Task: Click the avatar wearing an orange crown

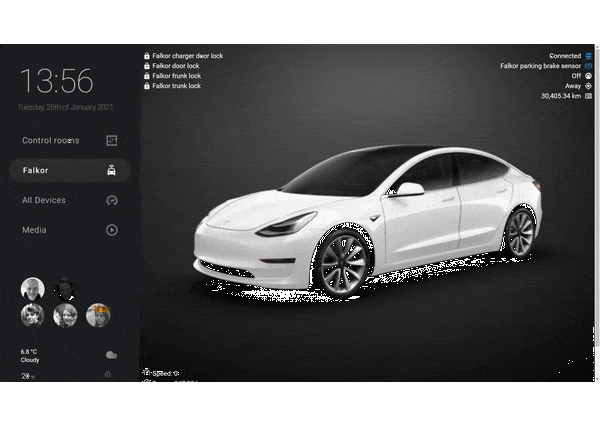Action: pyautogui.click(x=98, y=315)
